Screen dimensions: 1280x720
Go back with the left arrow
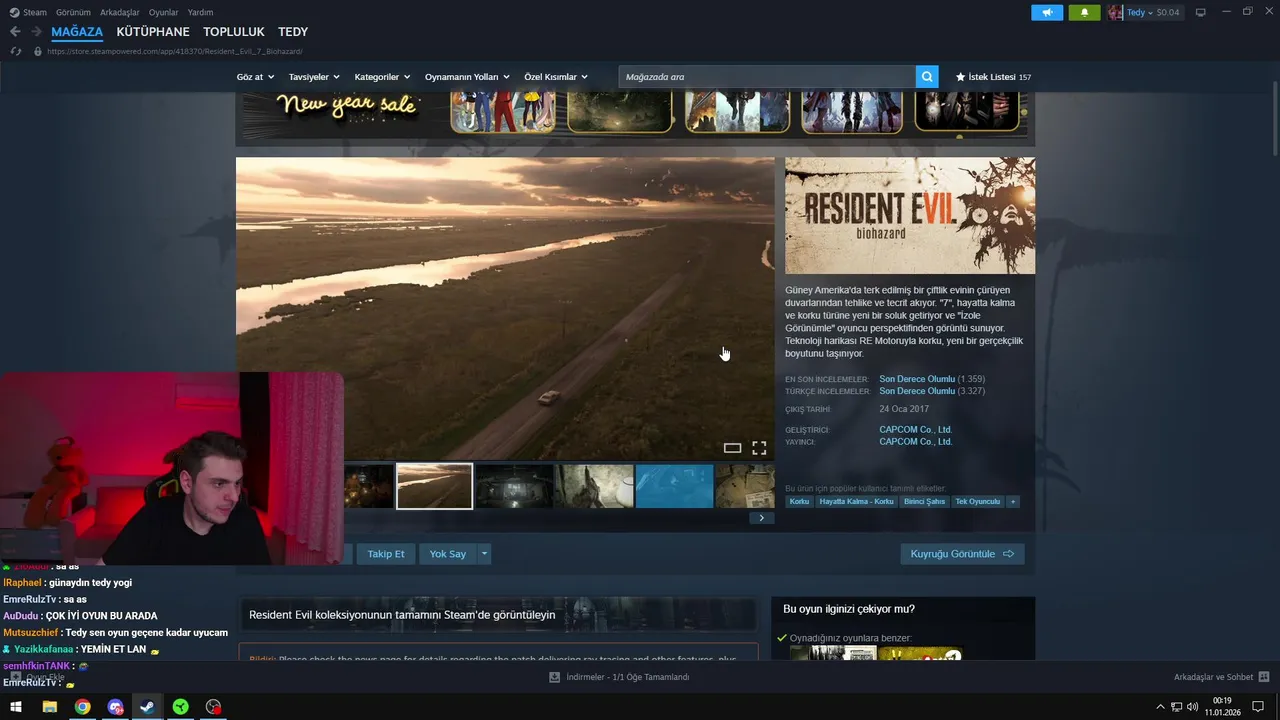coord(15,32)
